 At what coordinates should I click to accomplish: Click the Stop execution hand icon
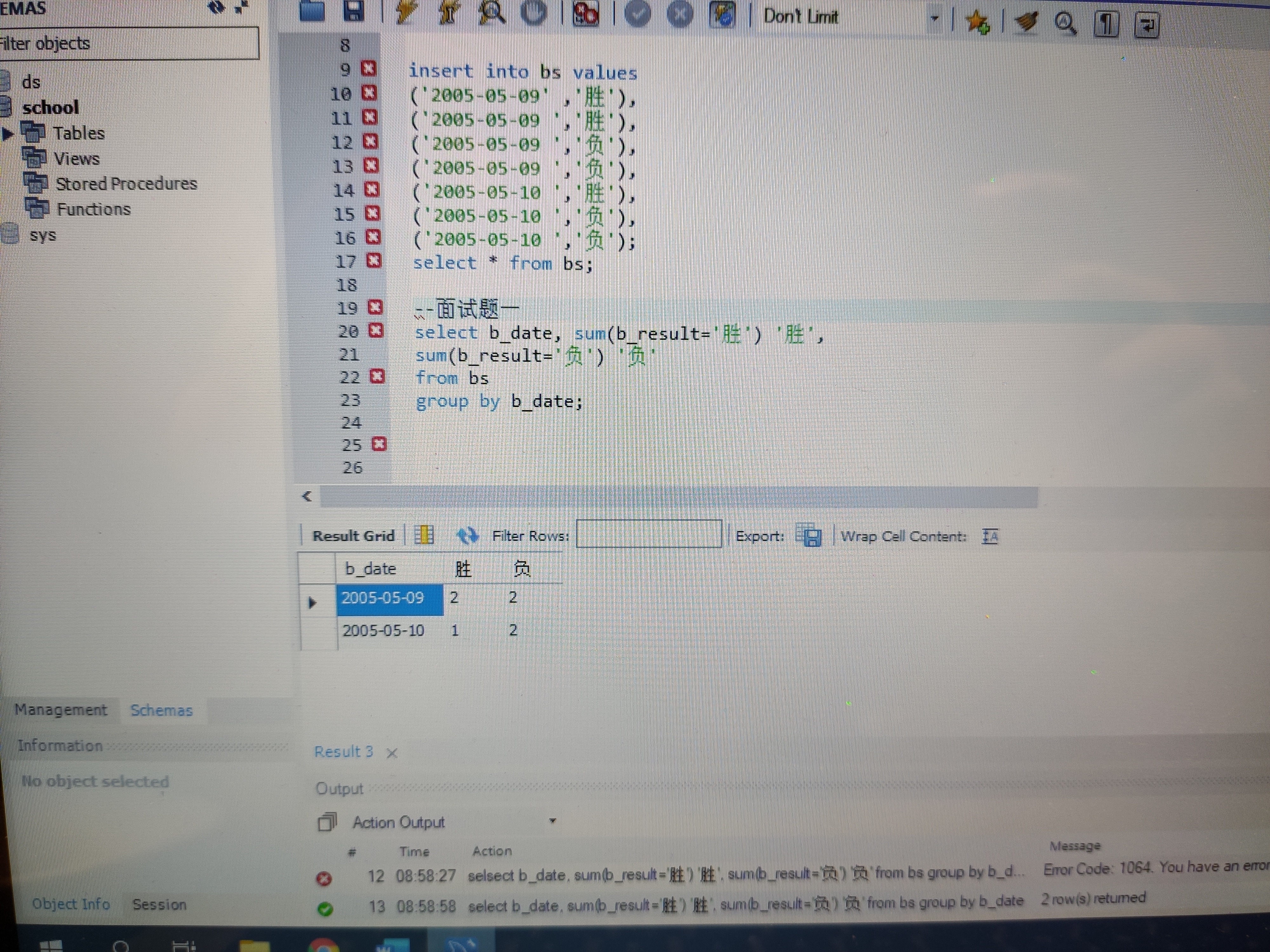535,11
